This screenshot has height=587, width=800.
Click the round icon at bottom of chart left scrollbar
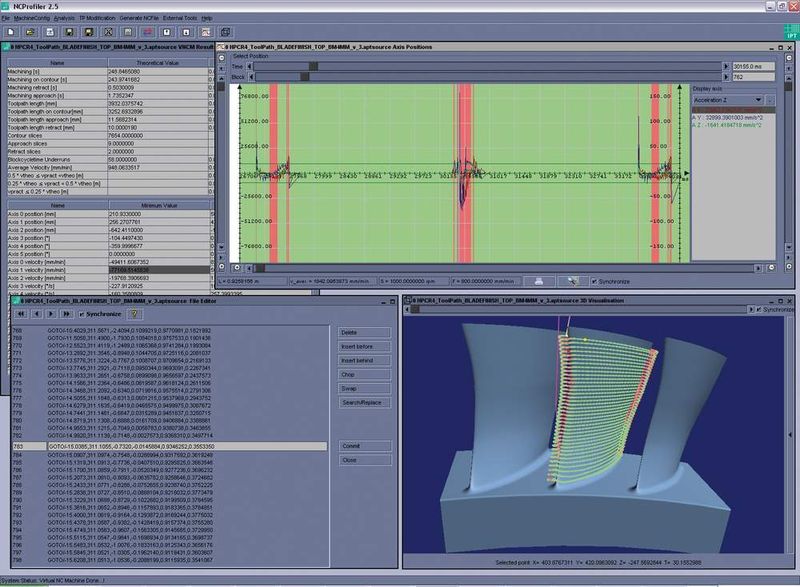click(x=221, y=266)
